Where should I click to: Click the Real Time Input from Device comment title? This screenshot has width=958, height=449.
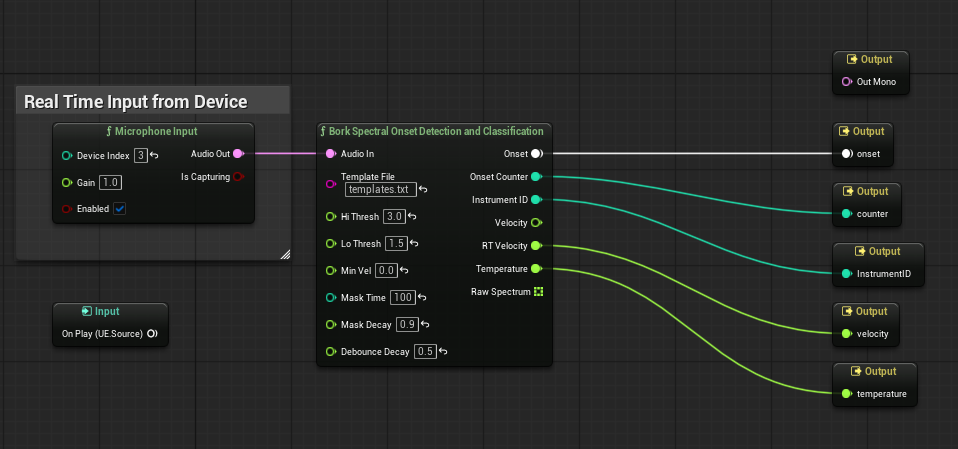135,101
